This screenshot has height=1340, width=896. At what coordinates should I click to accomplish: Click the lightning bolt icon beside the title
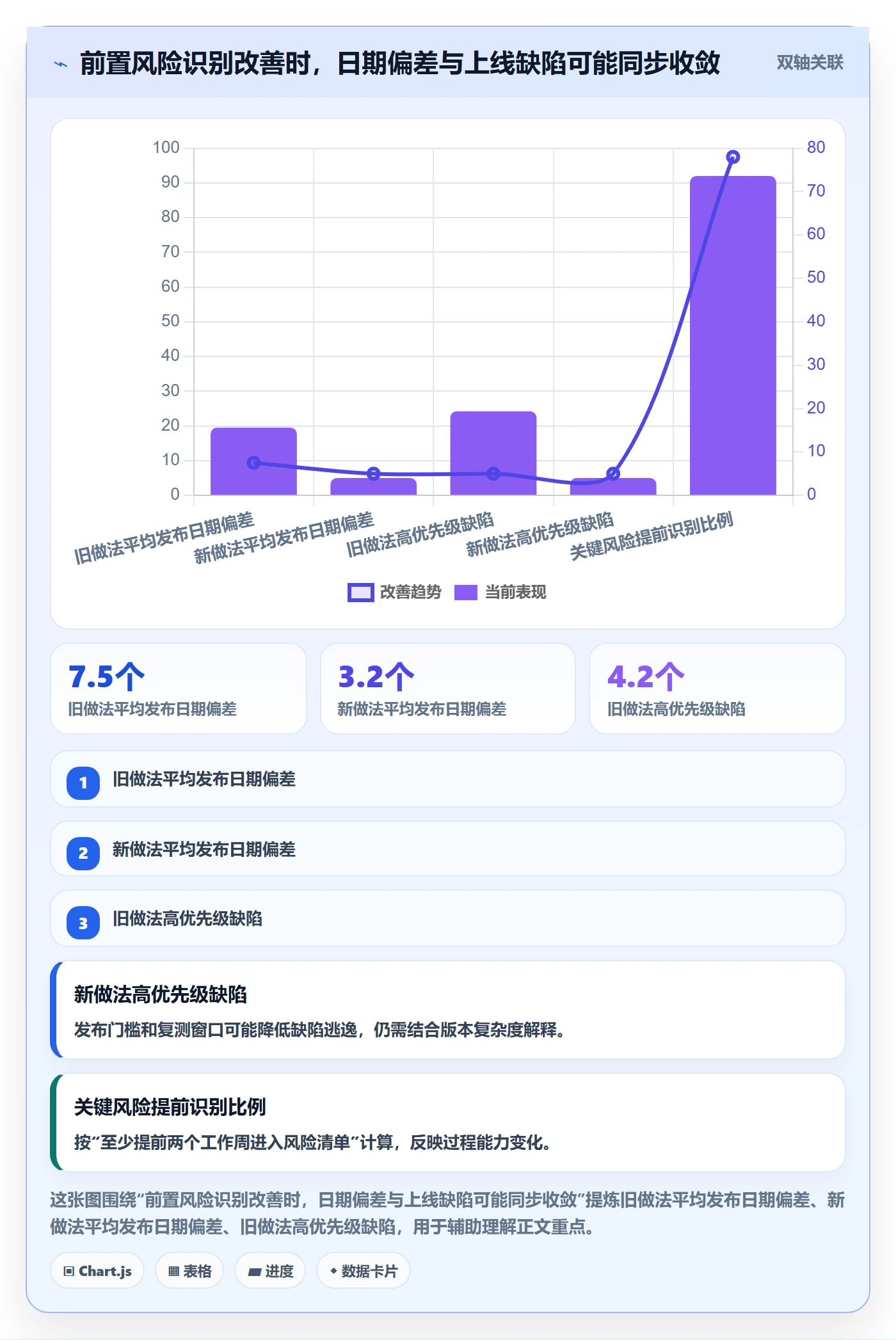pyautogui.click(x=61, y=64)
